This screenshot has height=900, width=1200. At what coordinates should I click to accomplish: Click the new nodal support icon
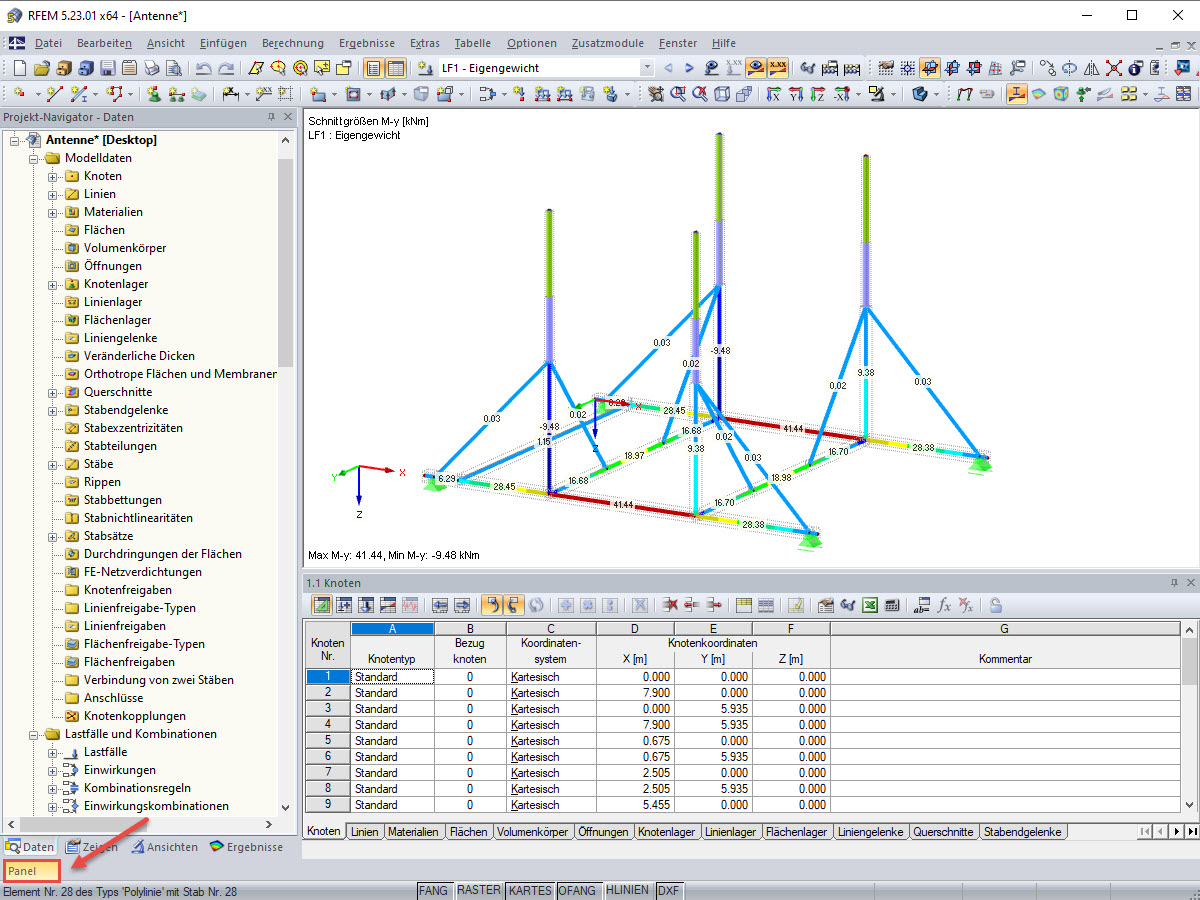click(x=154, y=94)
